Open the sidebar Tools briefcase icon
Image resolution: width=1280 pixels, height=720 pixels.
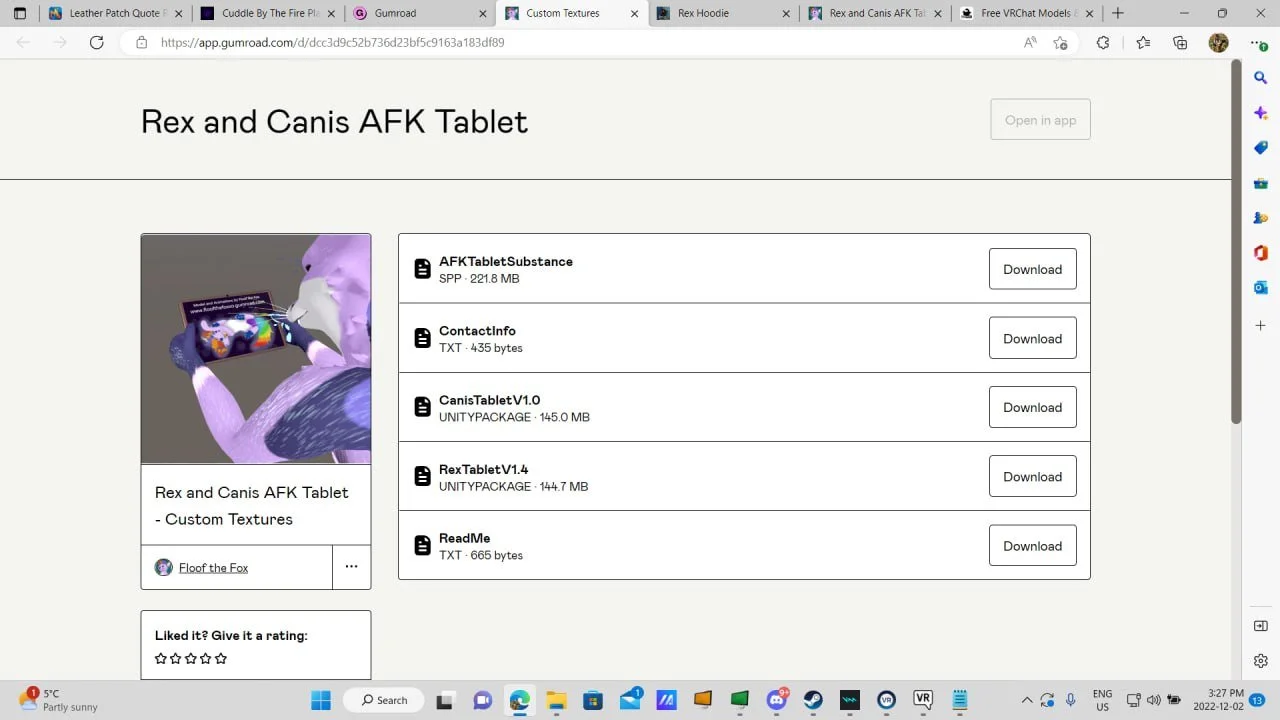coord(1261,183)
